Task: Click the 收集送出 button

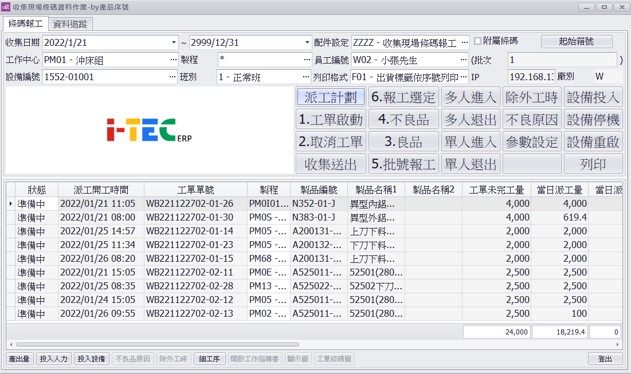Action: [331, 164]
